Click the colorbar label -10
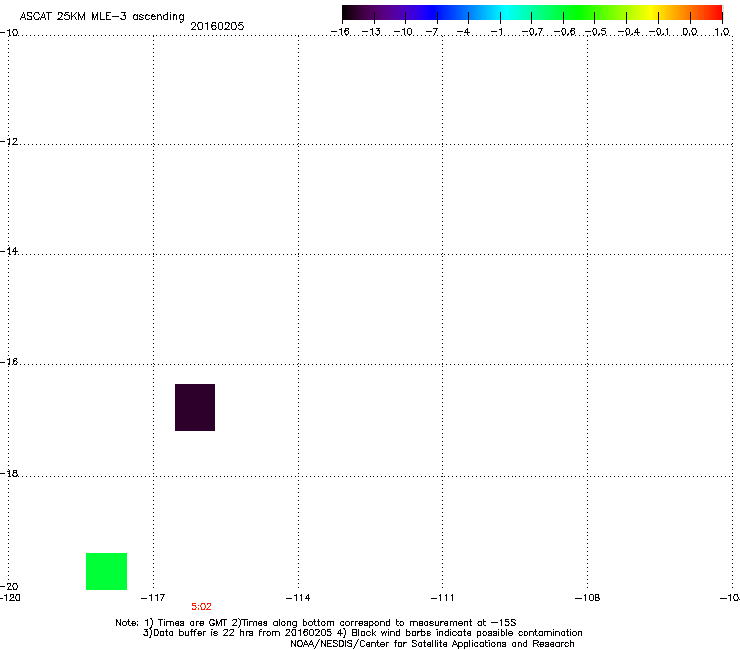This screenshot has width=740, height=650. click(403, 32)
